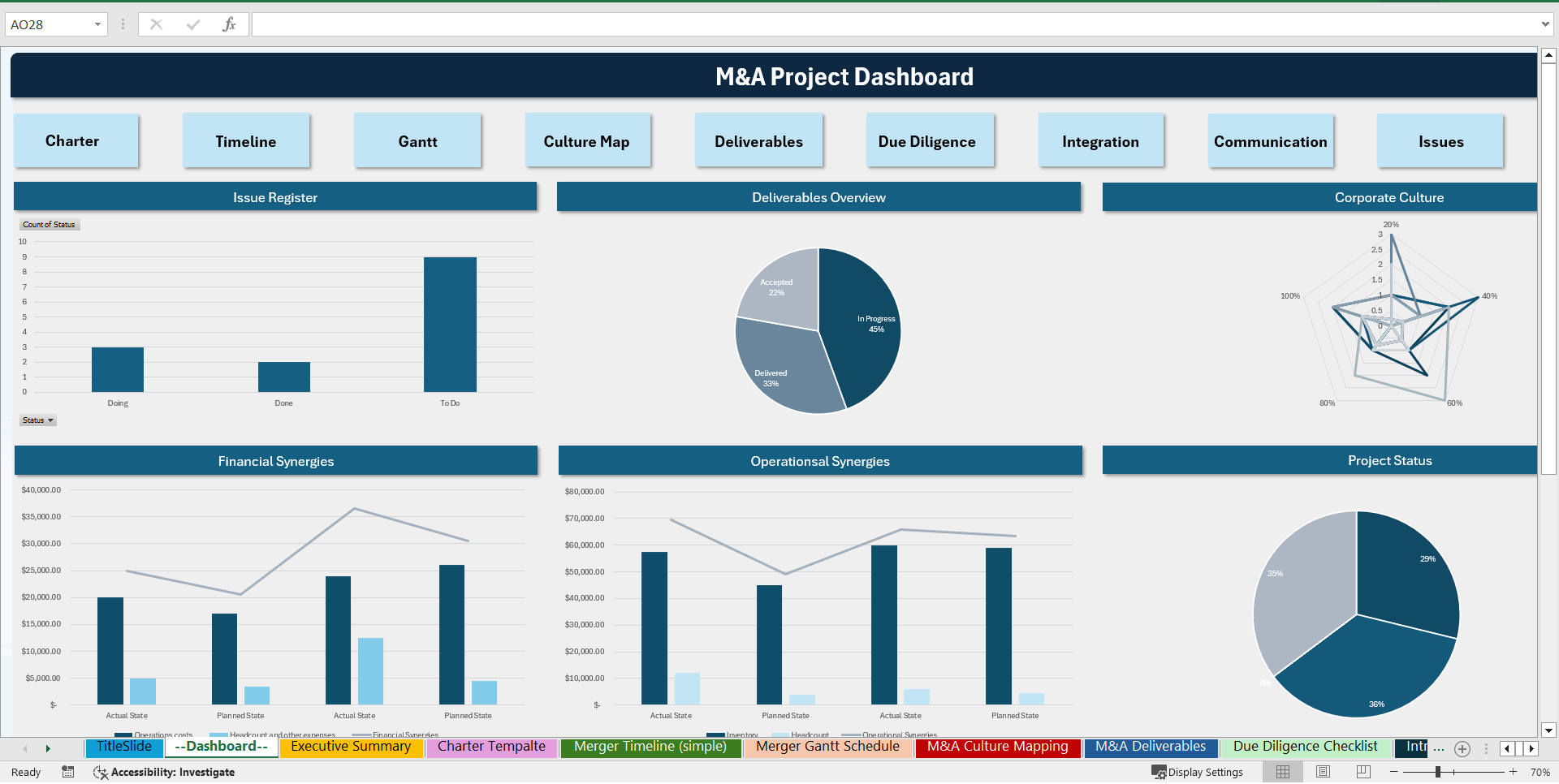Click the Communication navigation button
Viewport: 1559px width, 784px height.
point(1271,140)
